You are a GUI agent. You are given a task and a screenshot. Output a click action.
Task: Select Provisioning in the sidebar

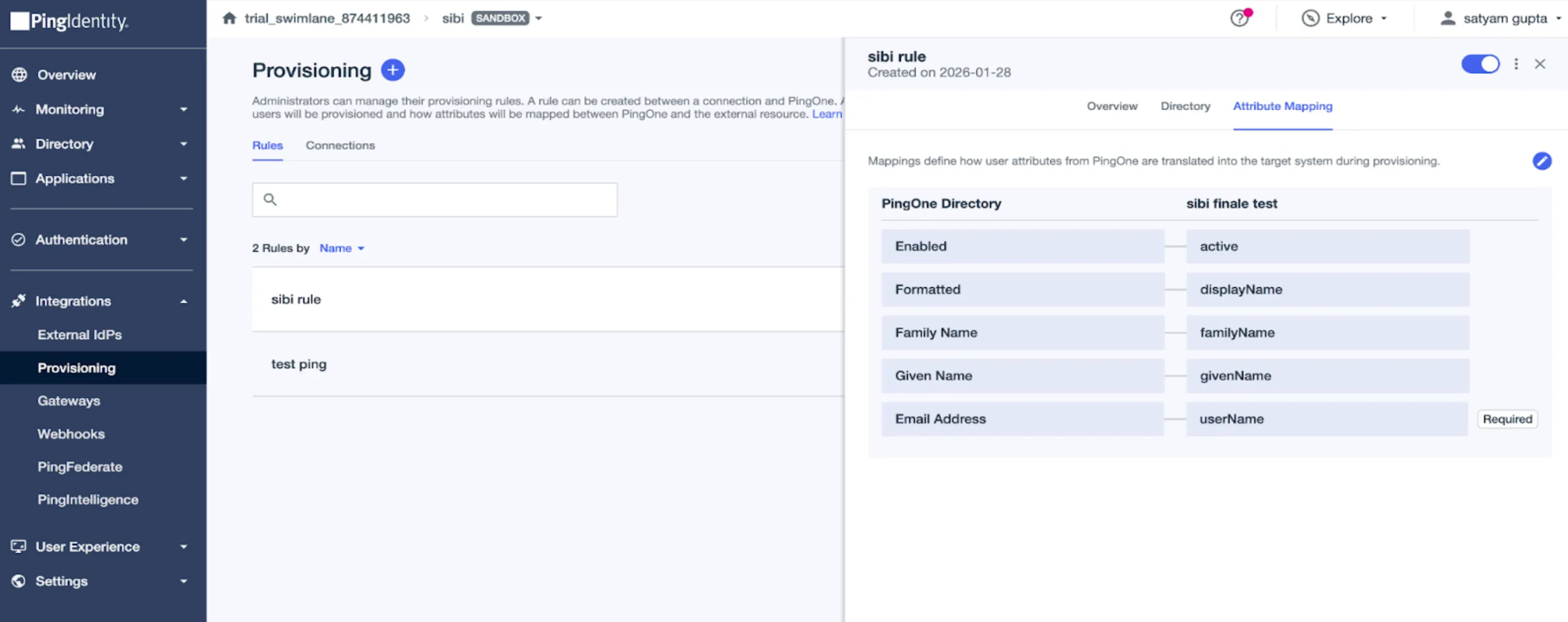(103, 368)
